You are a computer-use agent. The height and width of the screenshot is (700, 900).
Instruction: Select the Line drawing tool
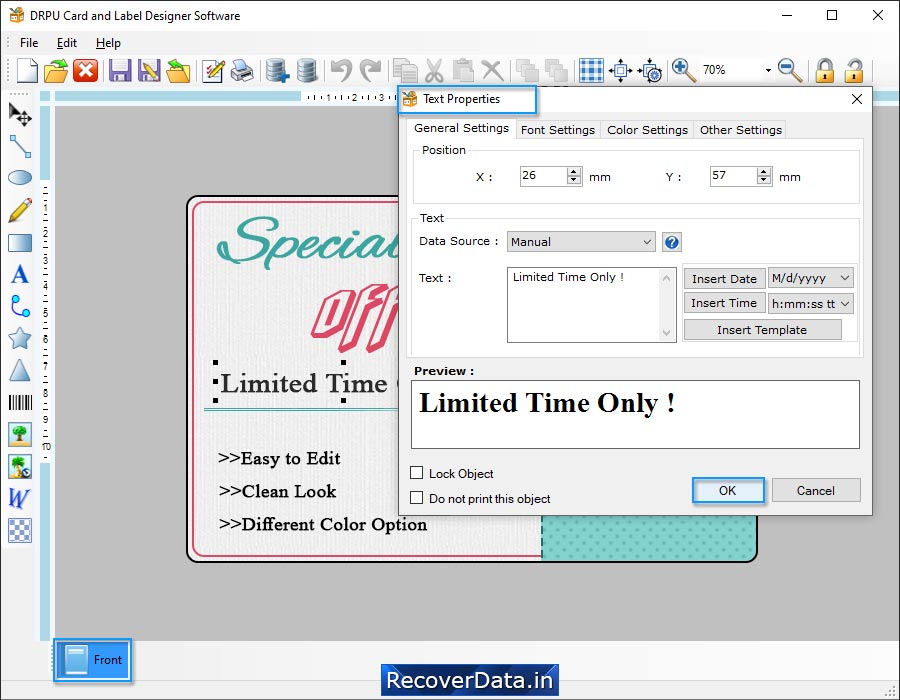click(x=20, y=146)
